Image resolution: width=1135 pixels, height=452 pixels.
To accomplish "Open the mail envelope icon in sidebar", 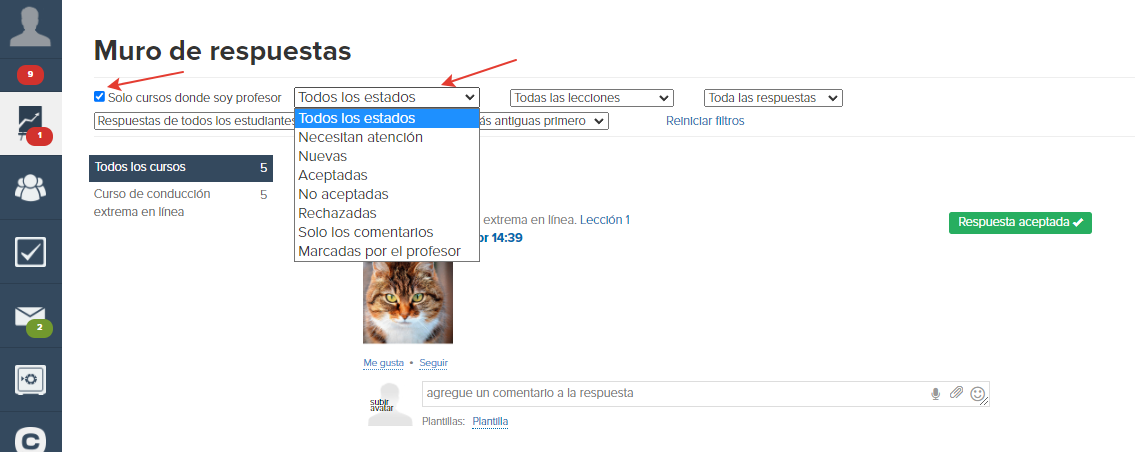I will [x=30, y=317].
